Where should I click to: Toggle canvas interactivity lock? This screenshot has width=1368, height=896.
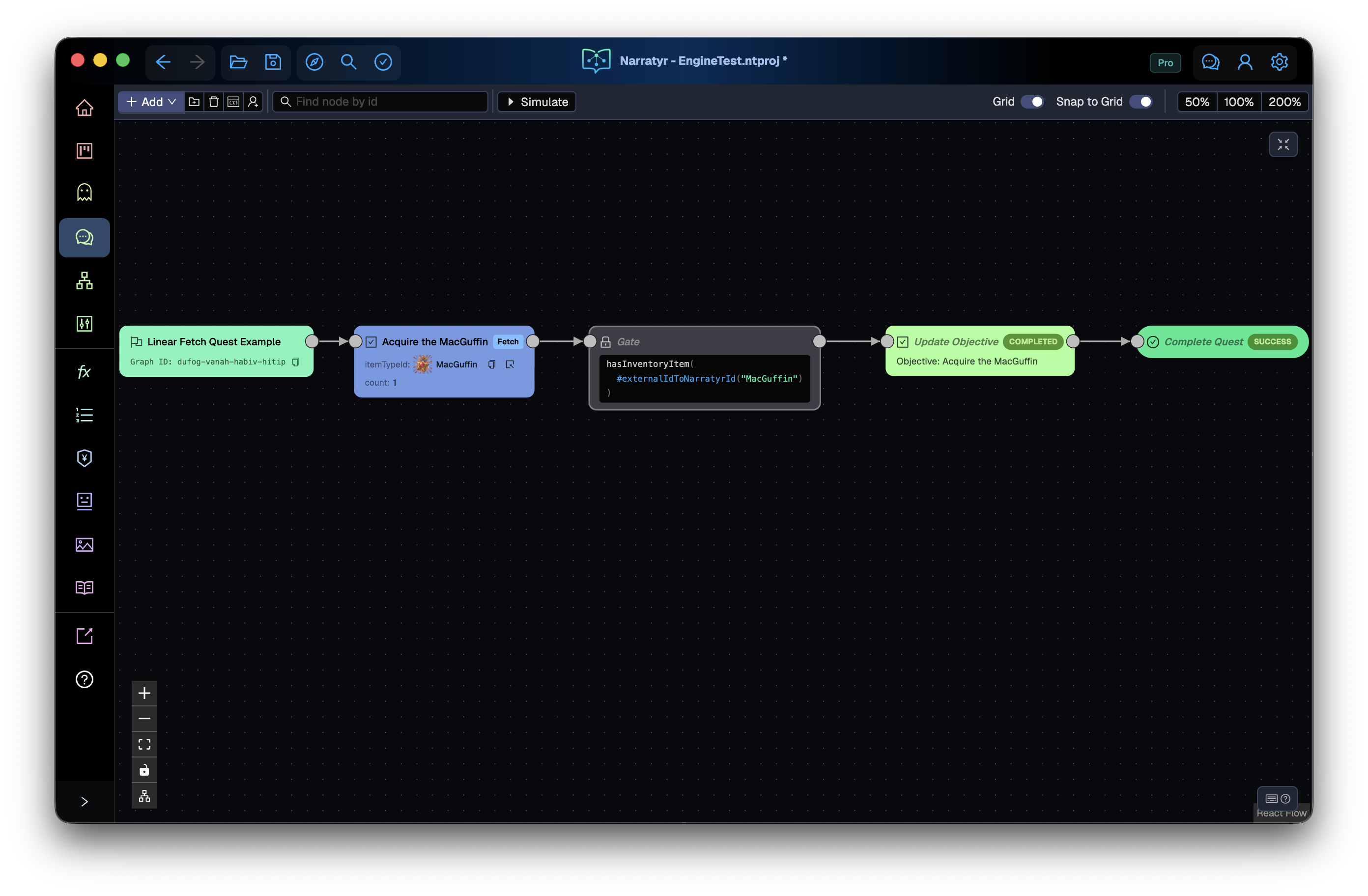point(144,770)
